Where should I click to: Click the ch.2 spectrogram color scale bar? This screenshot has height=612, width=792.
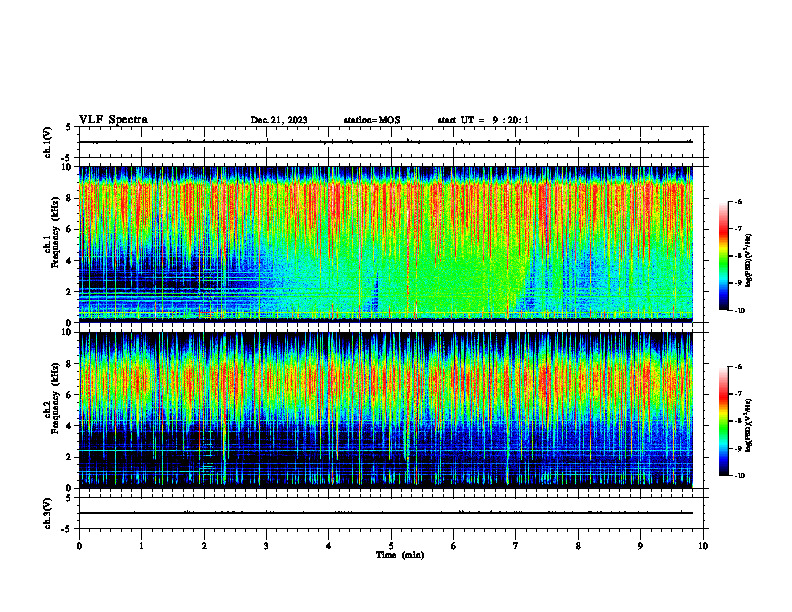pos(724,421)
